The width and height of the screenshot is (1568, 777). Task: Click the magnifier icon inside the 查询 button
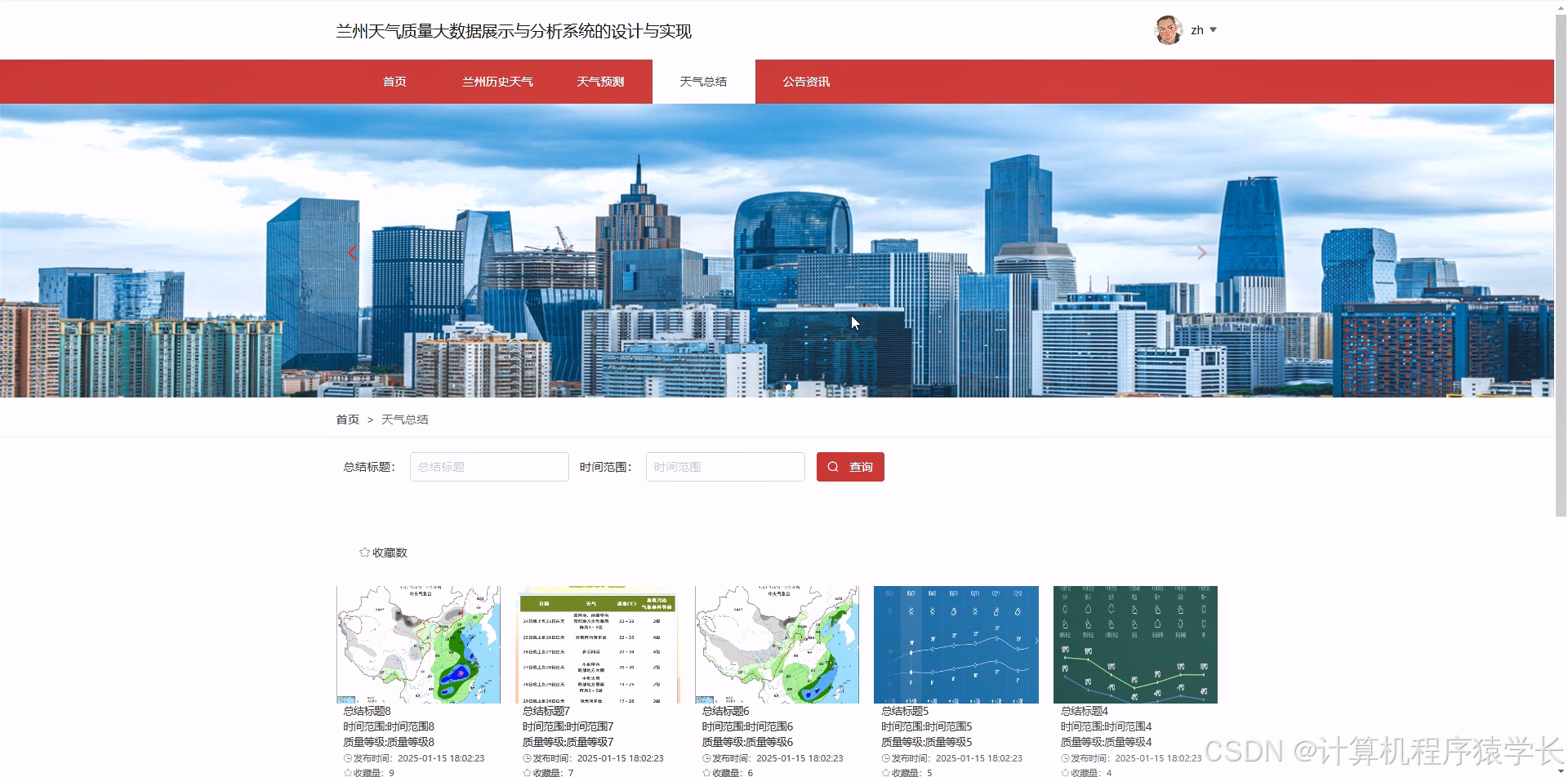pos(833,466)
